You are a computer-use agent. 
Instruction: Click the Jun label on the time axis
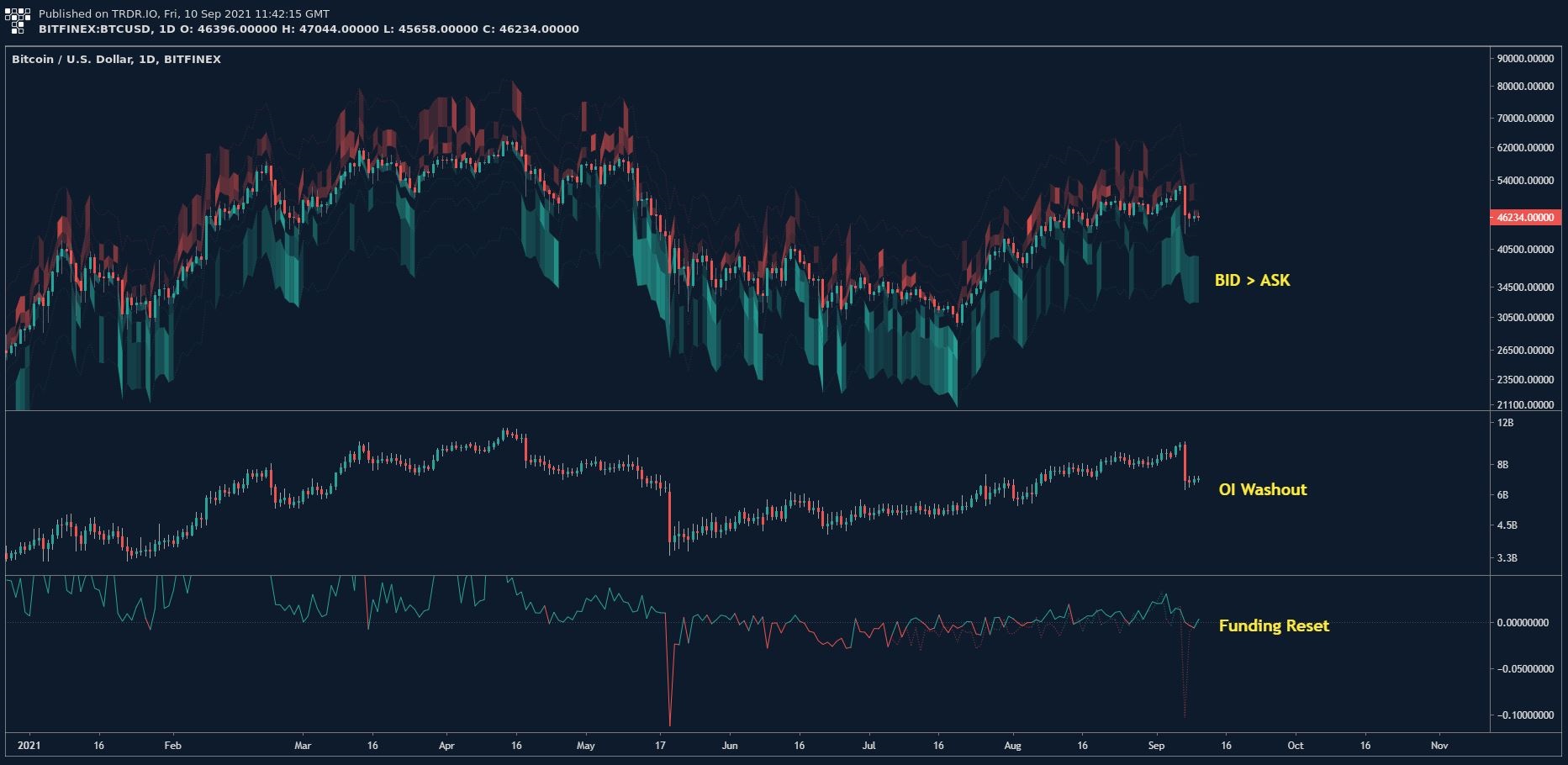pos(730,745)
